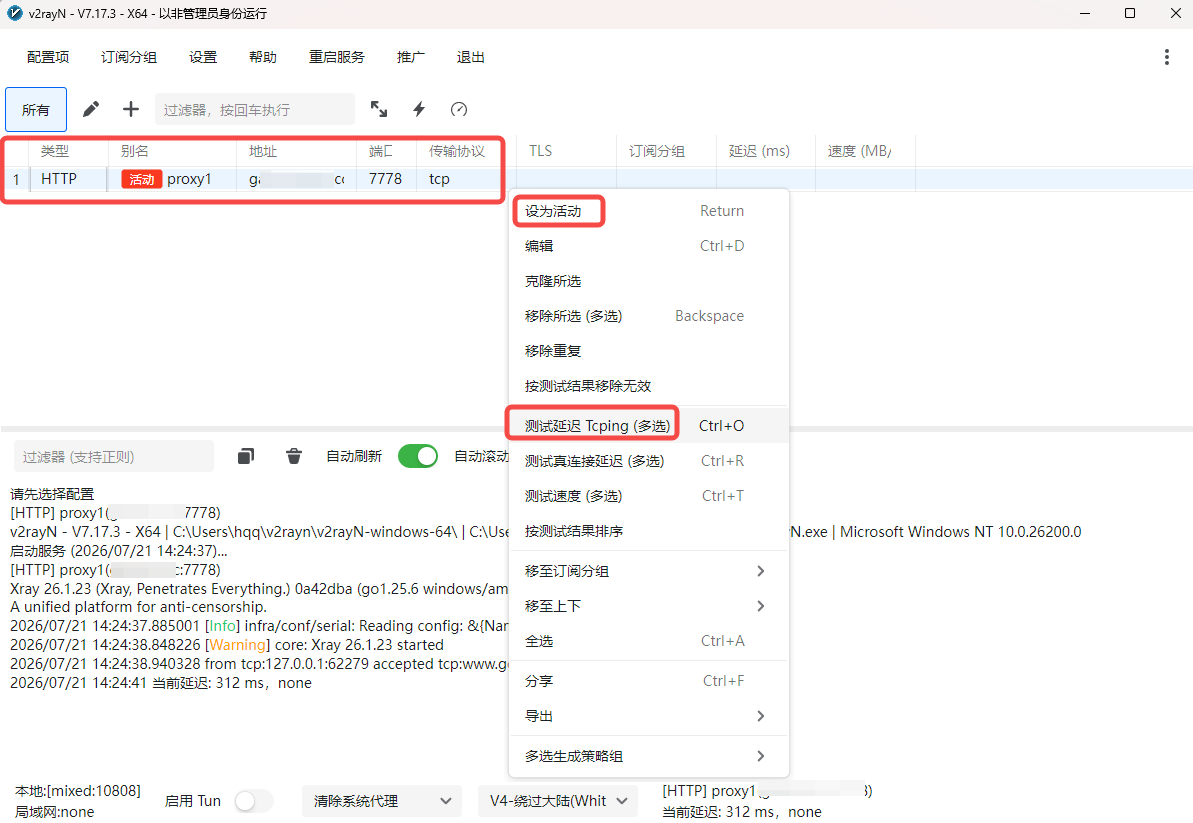The image size is (1193, 823).
Task: Select the 所有 group tab
Action: (36, 110)
